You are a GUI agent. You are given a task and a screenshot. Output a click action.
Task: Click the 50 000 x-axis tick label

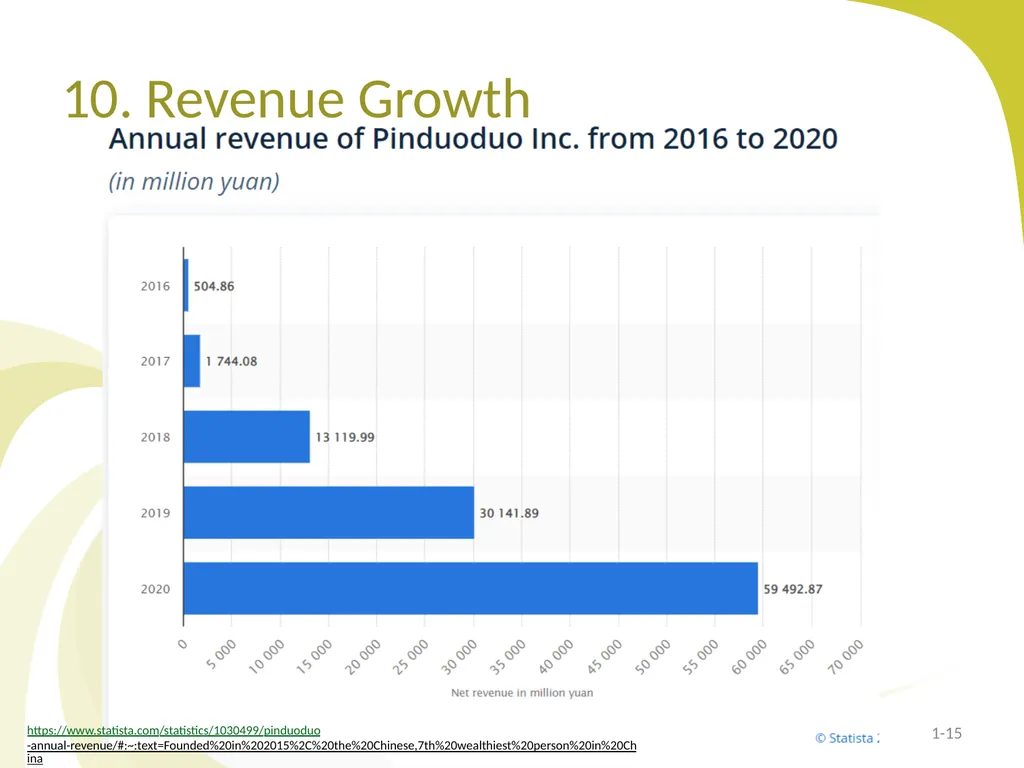coord(652,656)
